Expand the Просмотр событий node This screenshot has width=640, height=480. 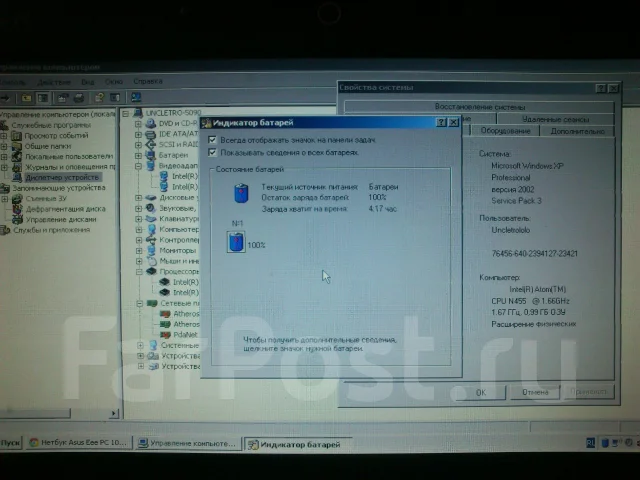click(x=4, y=136)
